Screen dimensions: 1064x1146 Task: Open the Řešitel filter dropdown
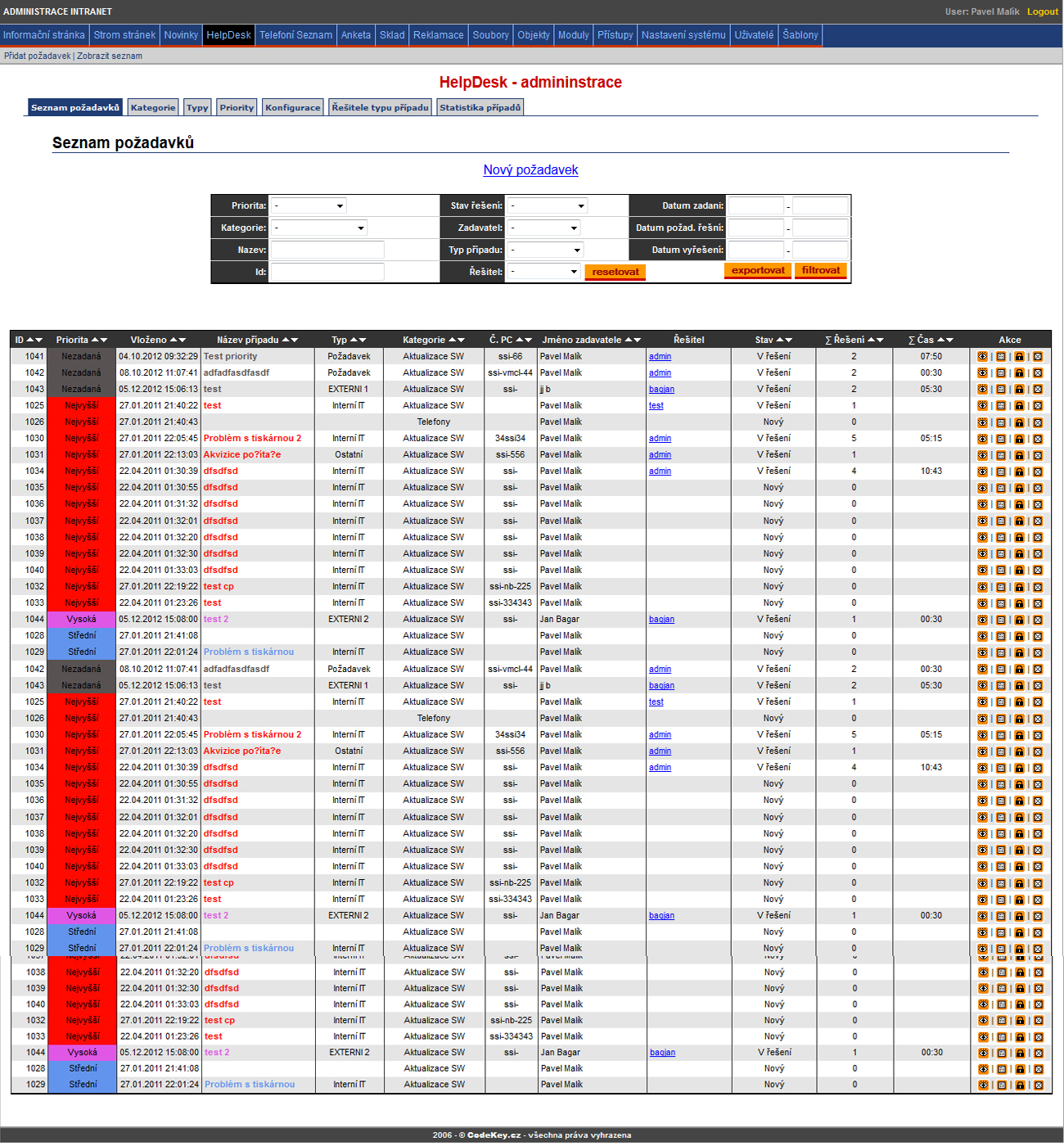pyautogui.click(x=543, y=272)
